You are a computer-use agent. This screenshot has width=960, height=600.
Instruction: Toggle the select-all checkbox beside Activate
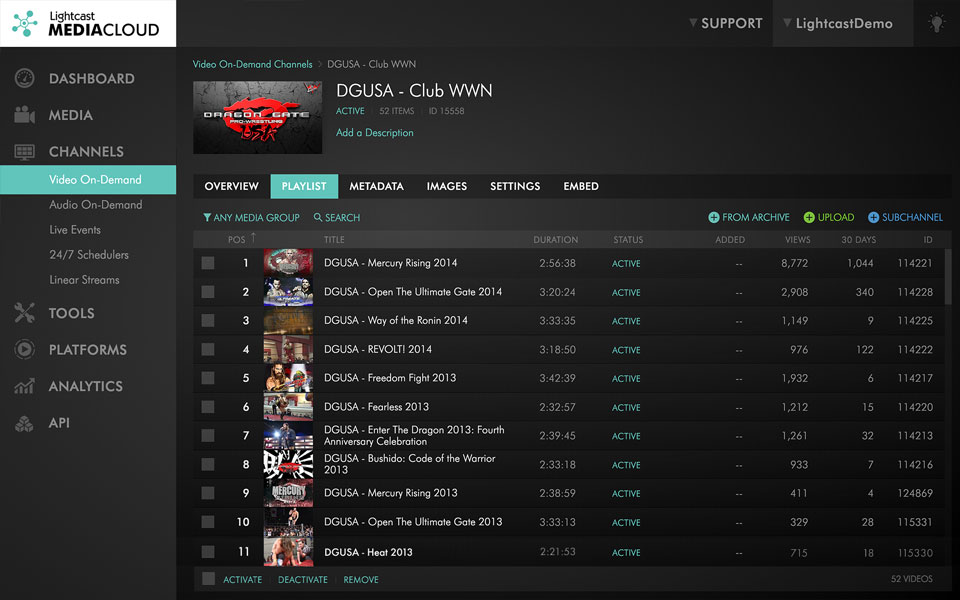click(208, 579)
